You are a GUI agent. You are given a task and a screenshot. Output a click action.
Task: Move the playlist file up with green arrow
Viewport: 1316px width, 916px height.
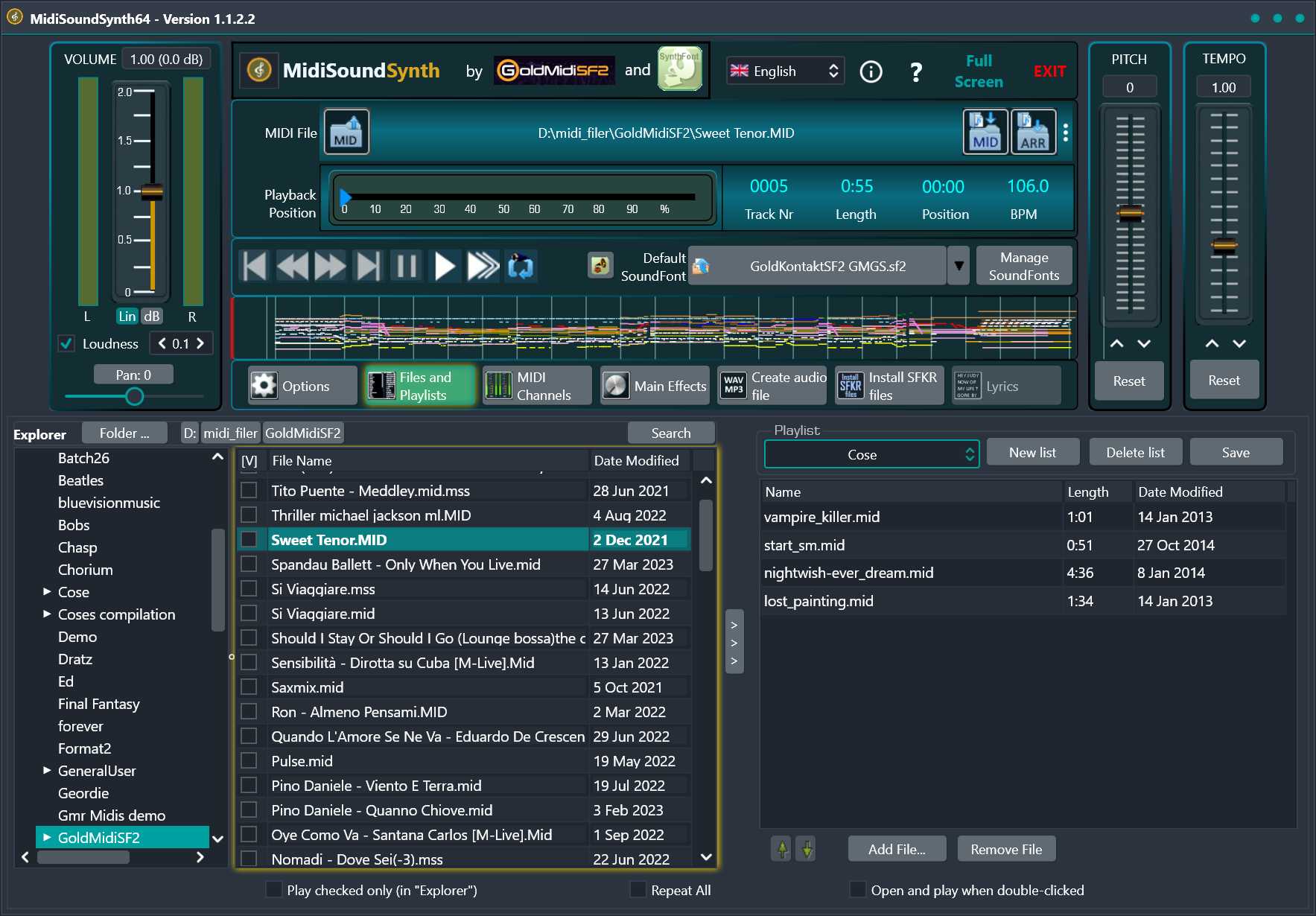point(782,848)
